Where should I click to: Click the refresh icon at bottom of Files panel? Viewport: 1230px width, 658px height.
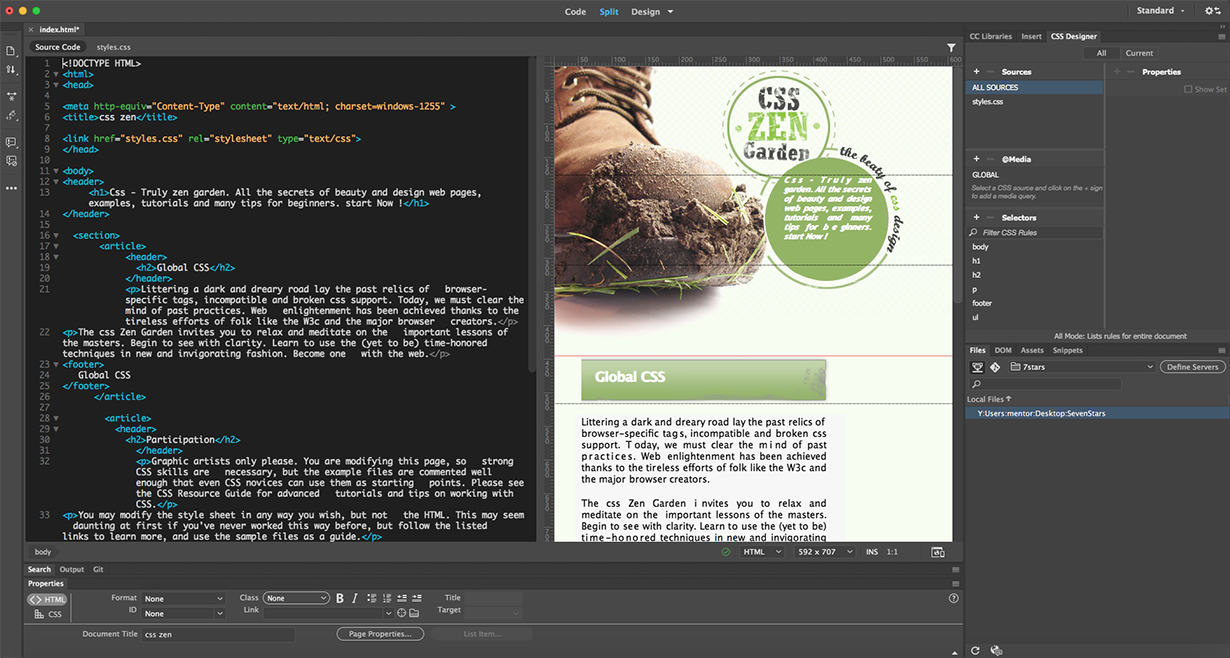(976, 651)
